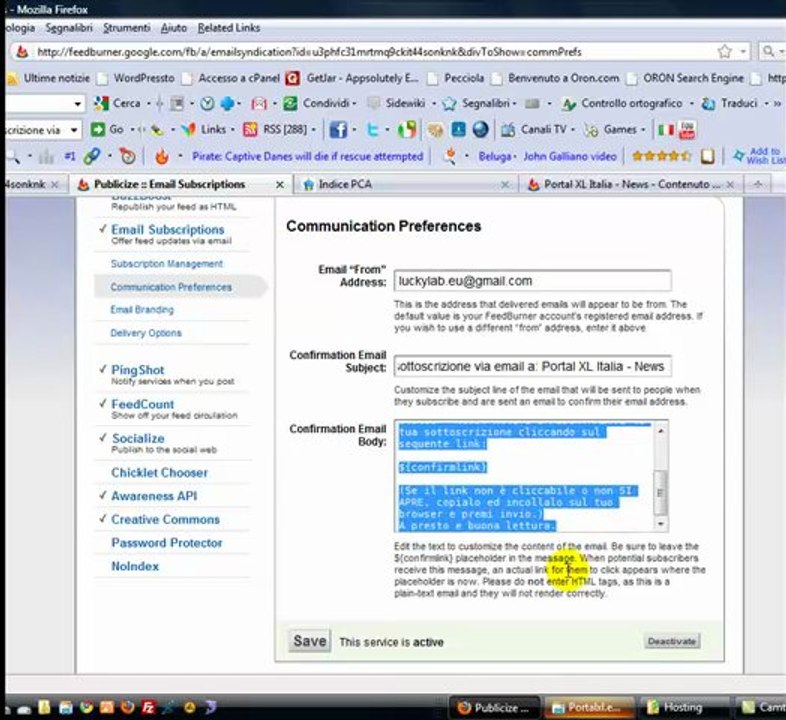Image resolution: width=786 pixels, height=720 pixels.
Task: Click the Save button
Action: (309, 641)
